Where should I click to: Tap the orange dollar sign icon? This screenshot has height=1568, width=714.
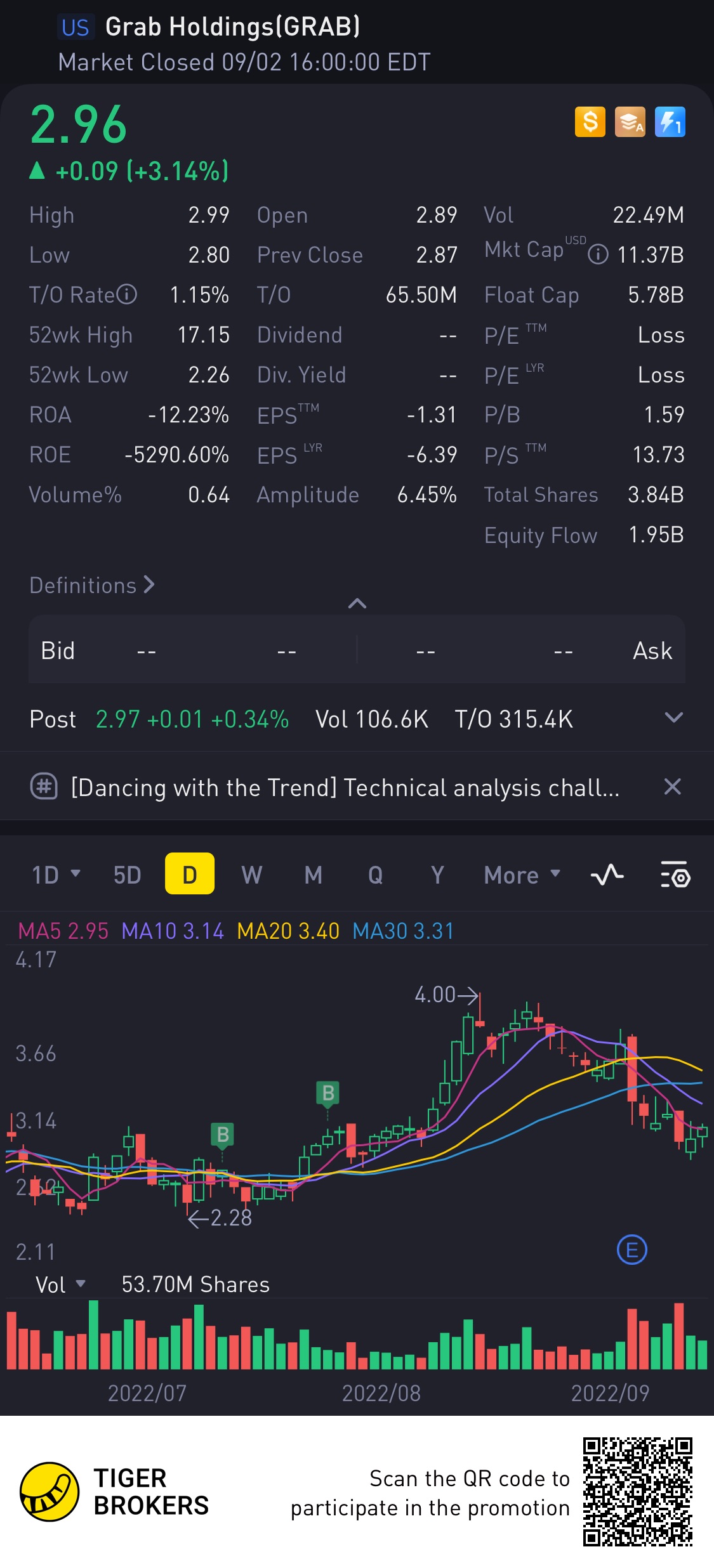point(590,122)
